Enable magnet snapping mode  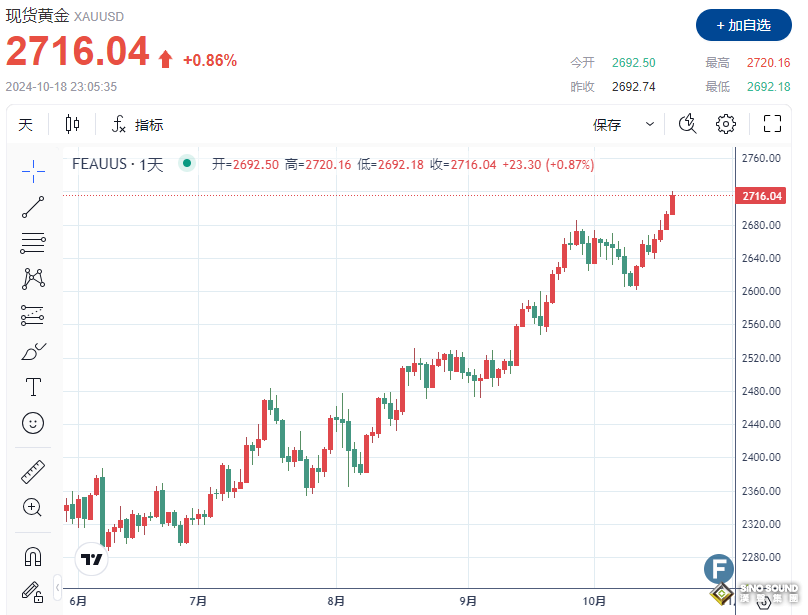pyautogui.click(x=32, y=555)
